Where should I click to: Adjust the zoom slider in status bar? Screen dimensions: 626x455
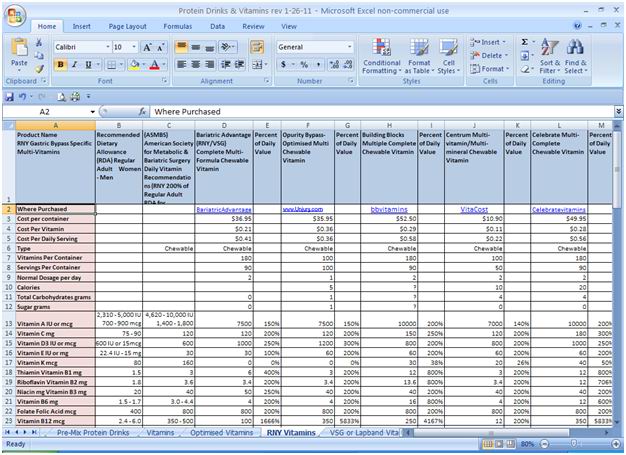coord(574,444)
